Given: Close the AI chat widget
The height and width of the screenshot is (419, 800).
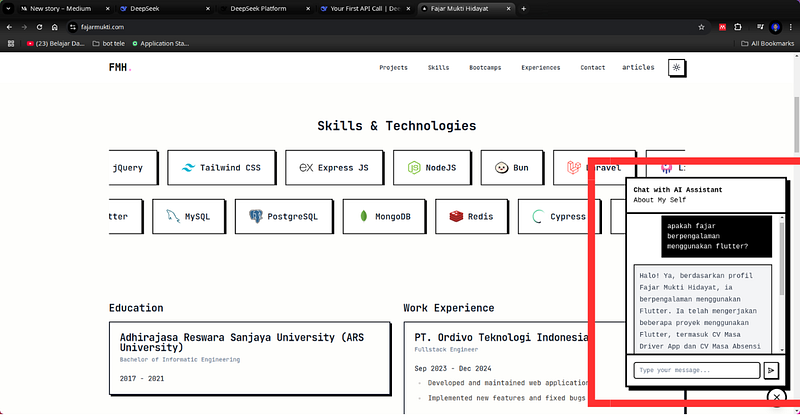Looking at the screenshot, I should pyautogui.click(x=777, y=397).
